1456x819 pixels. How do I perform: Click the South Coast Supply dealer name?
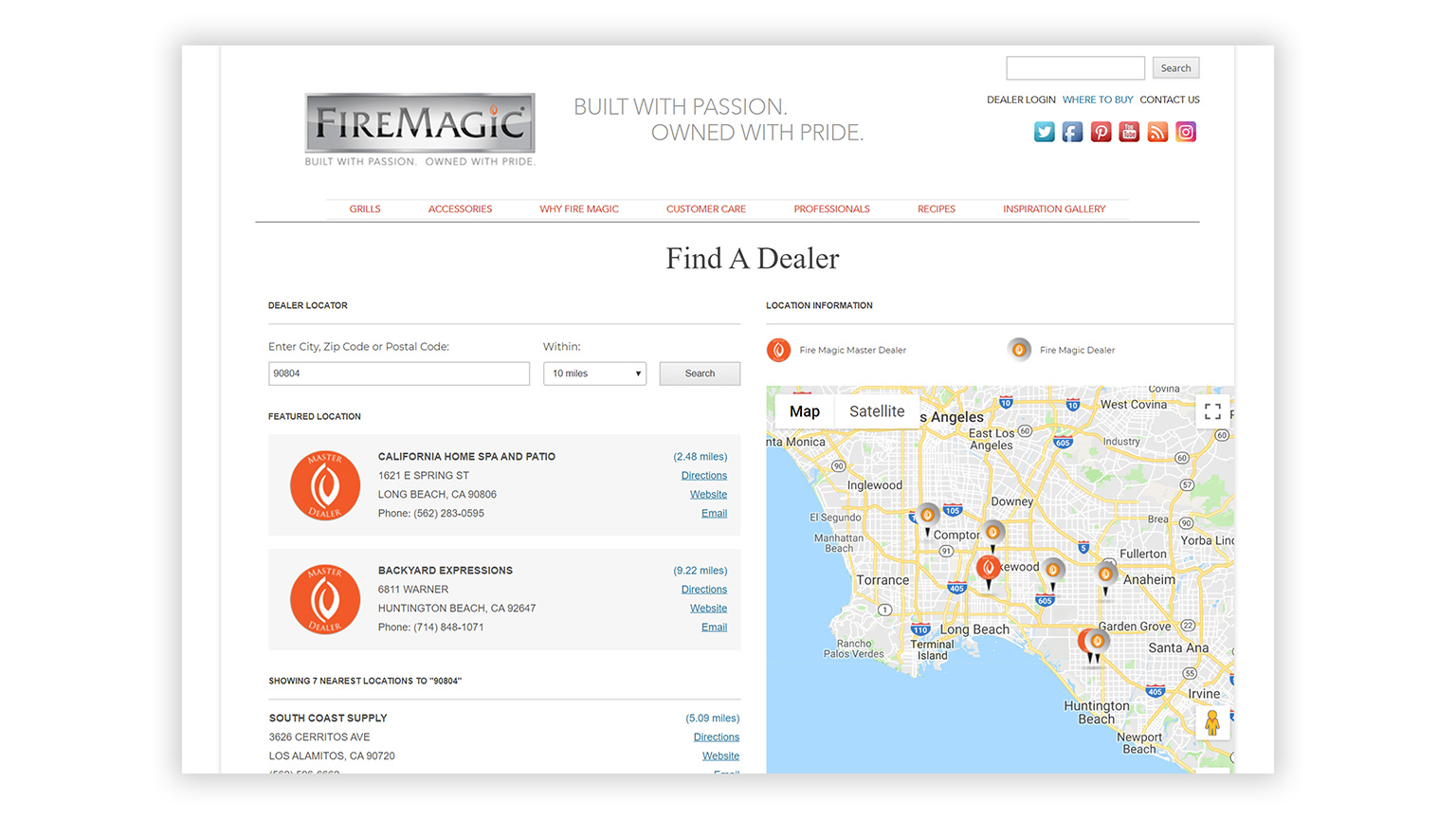tap(328, 719)
